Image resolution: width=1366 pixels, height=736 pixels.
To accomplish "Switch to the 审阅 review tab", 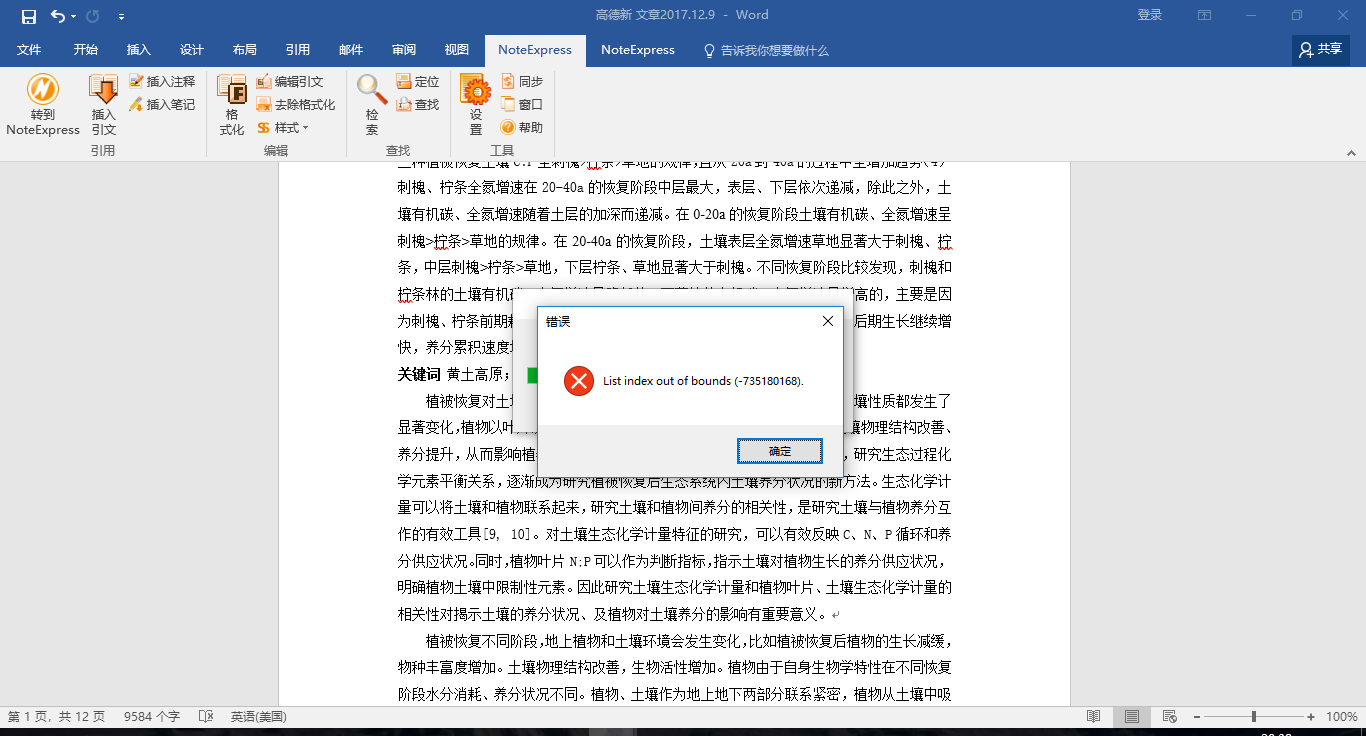I will pyautogui.click(x=404, y=50).
